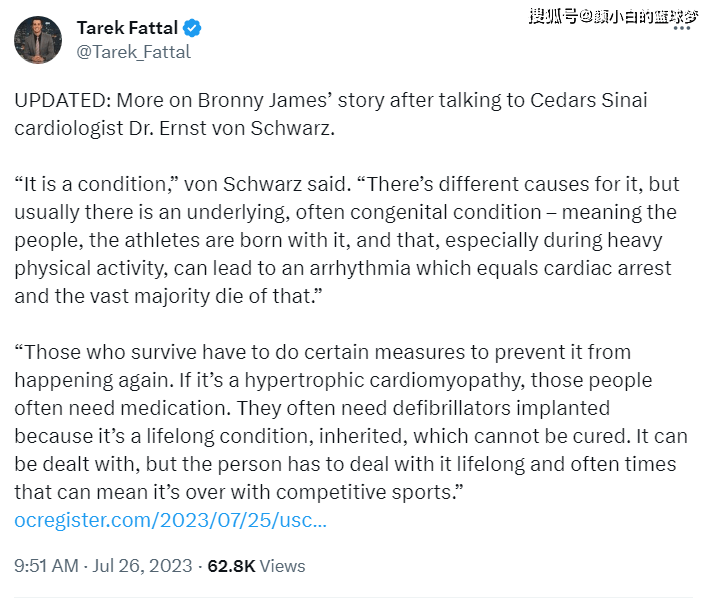Open Tarek Fattal's profile avatar
Image resolution: width=713 pixels, height=602 pixels.
(40, 40)
